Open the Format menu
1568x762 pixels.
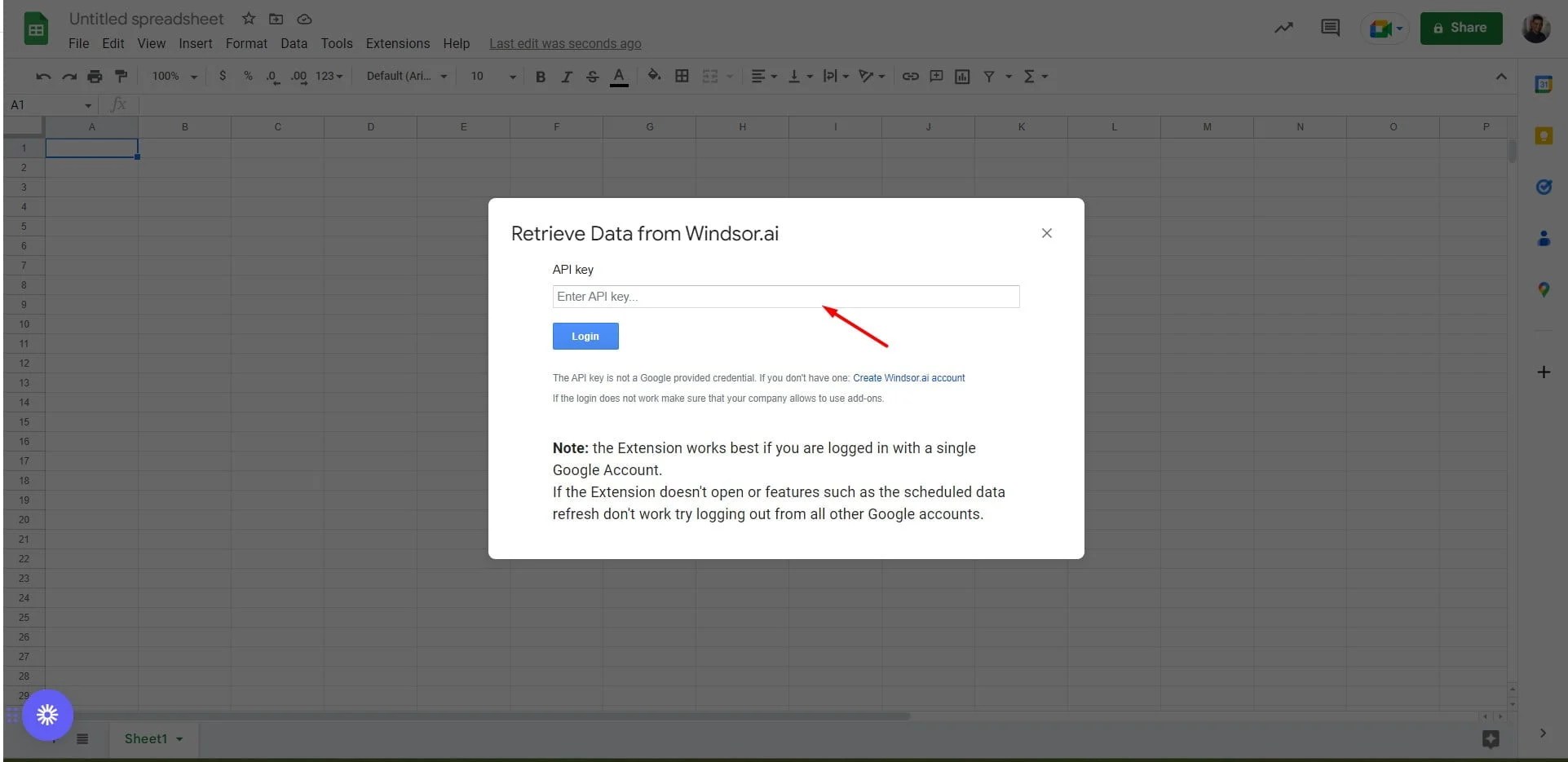tap(246, 43)
